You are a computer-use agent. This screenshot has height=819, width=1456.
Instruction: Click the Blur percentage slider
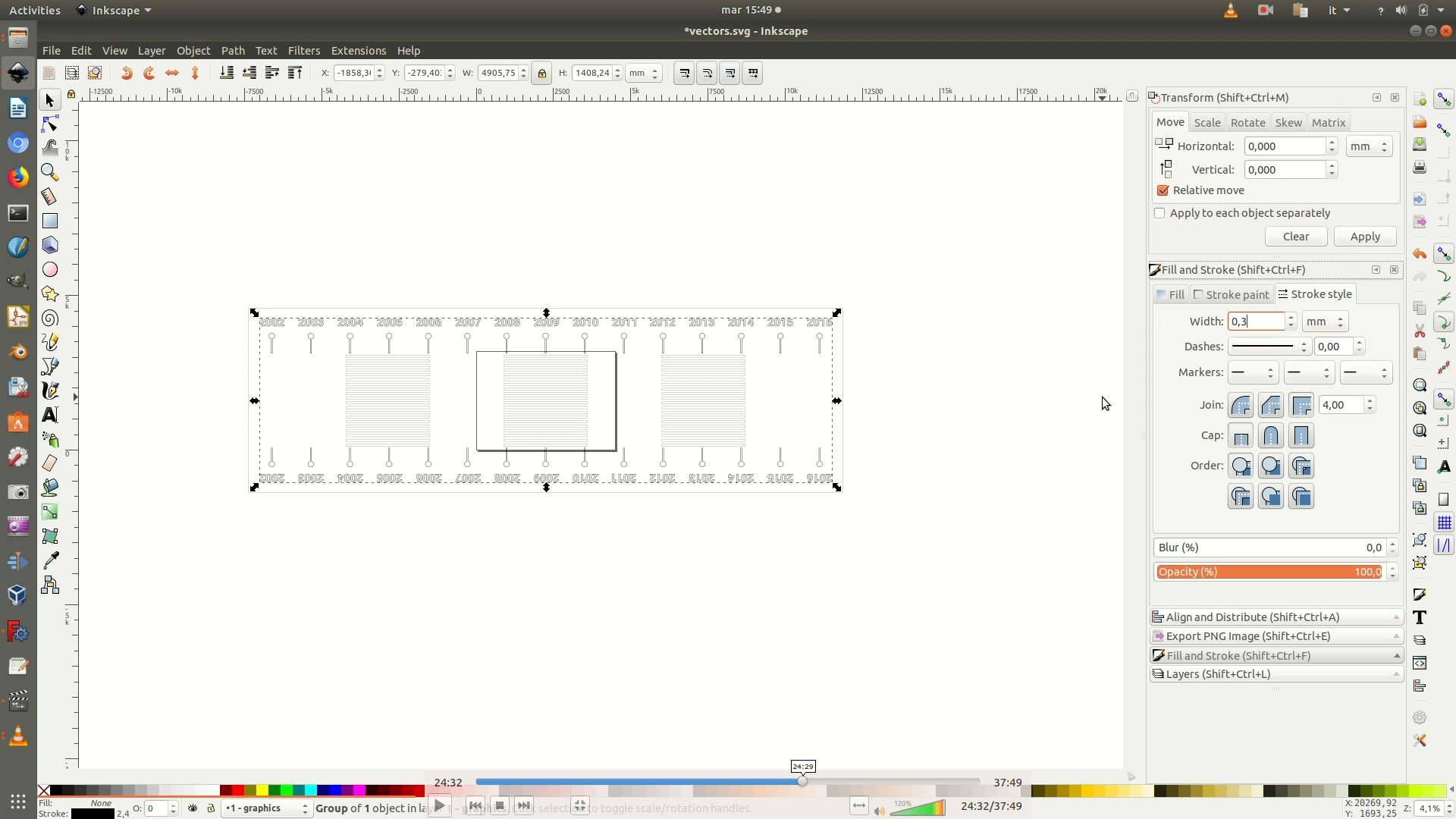click(1269, 548)
